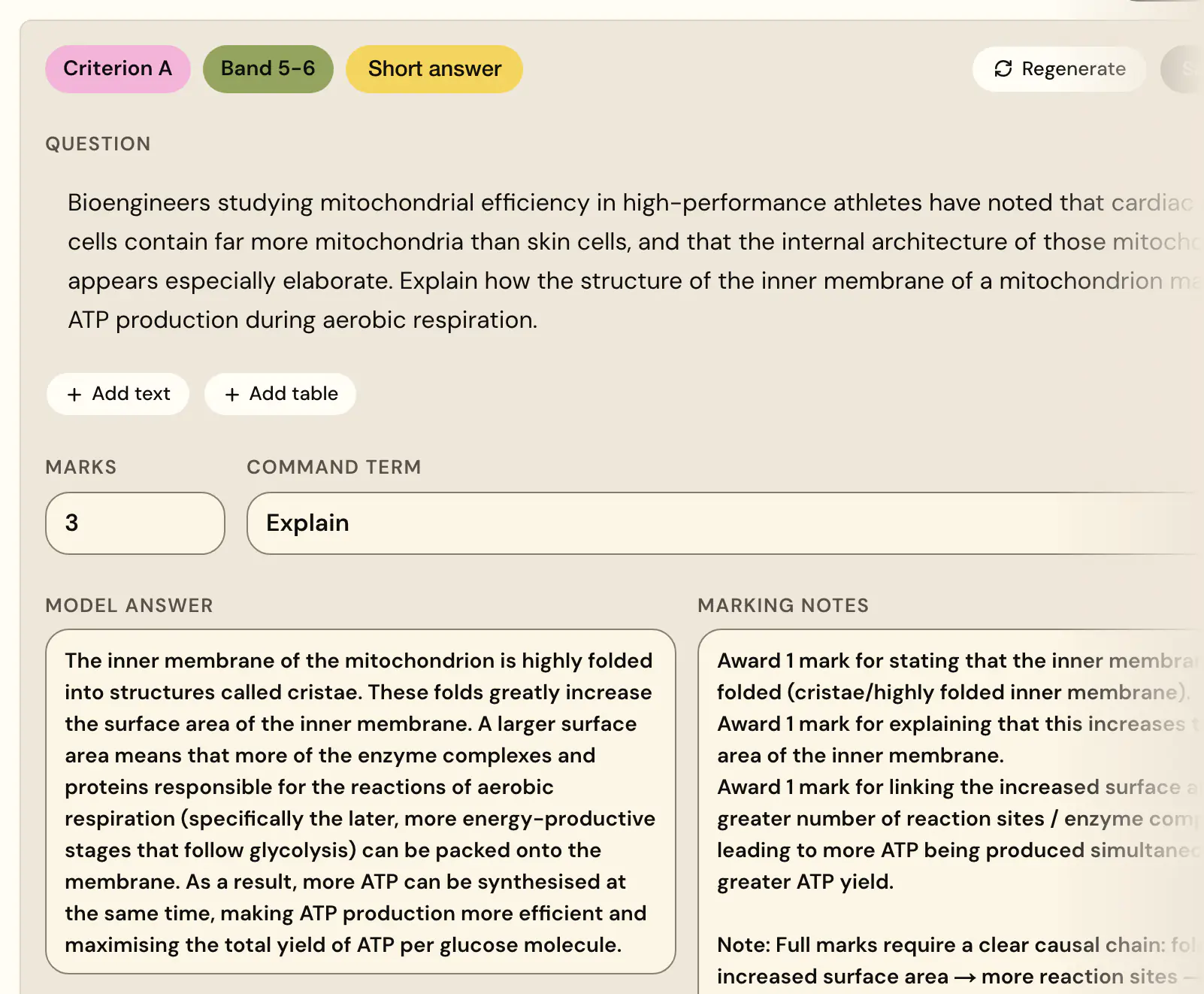Click the plus icon beside Add text
1204x994 pixels.
coord(74,395)
